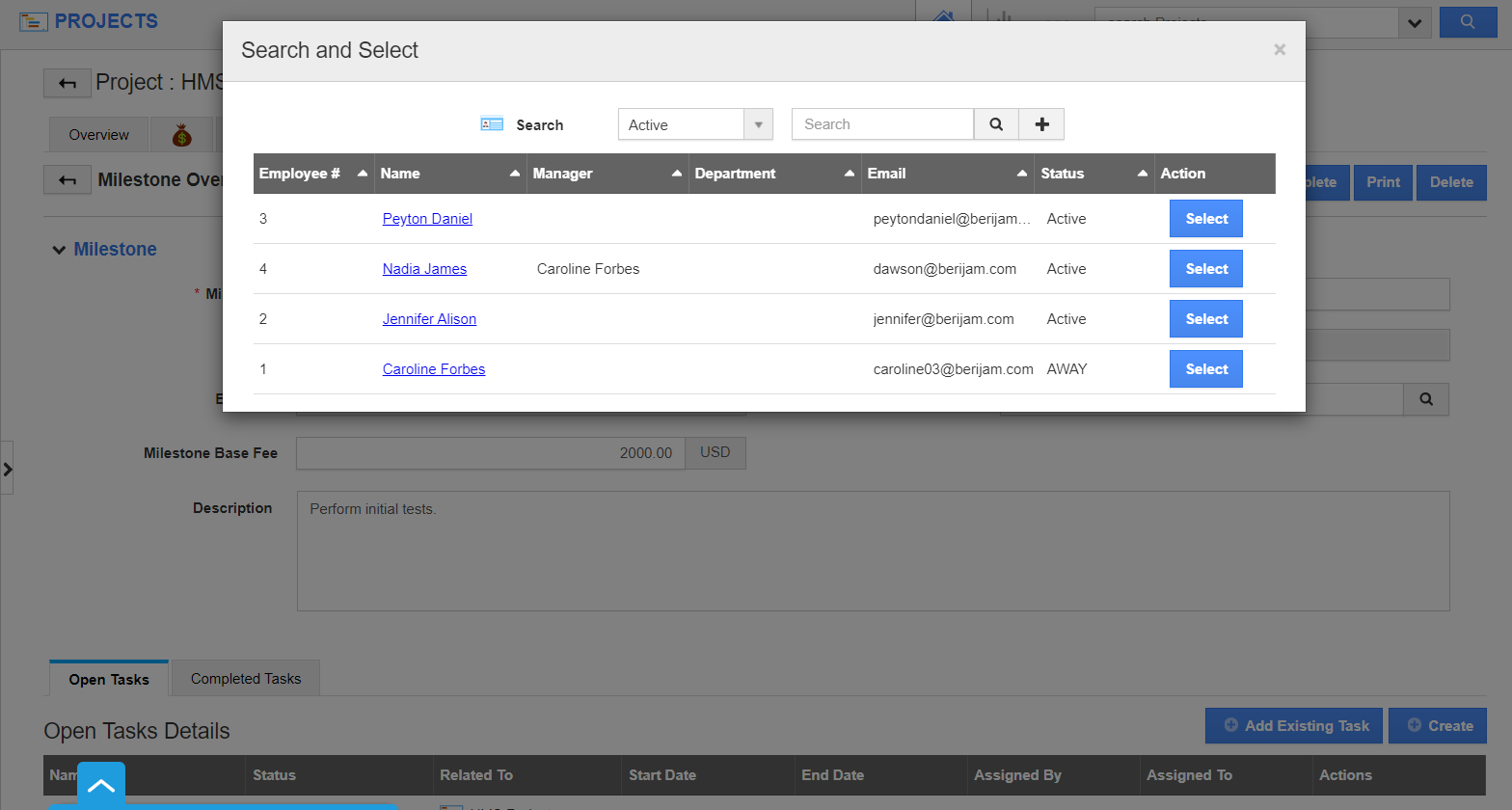Viewport: 1512px width, 810px height.
Task: Click the magnifier search icon in dialog
Action: [x=996, y=124]
